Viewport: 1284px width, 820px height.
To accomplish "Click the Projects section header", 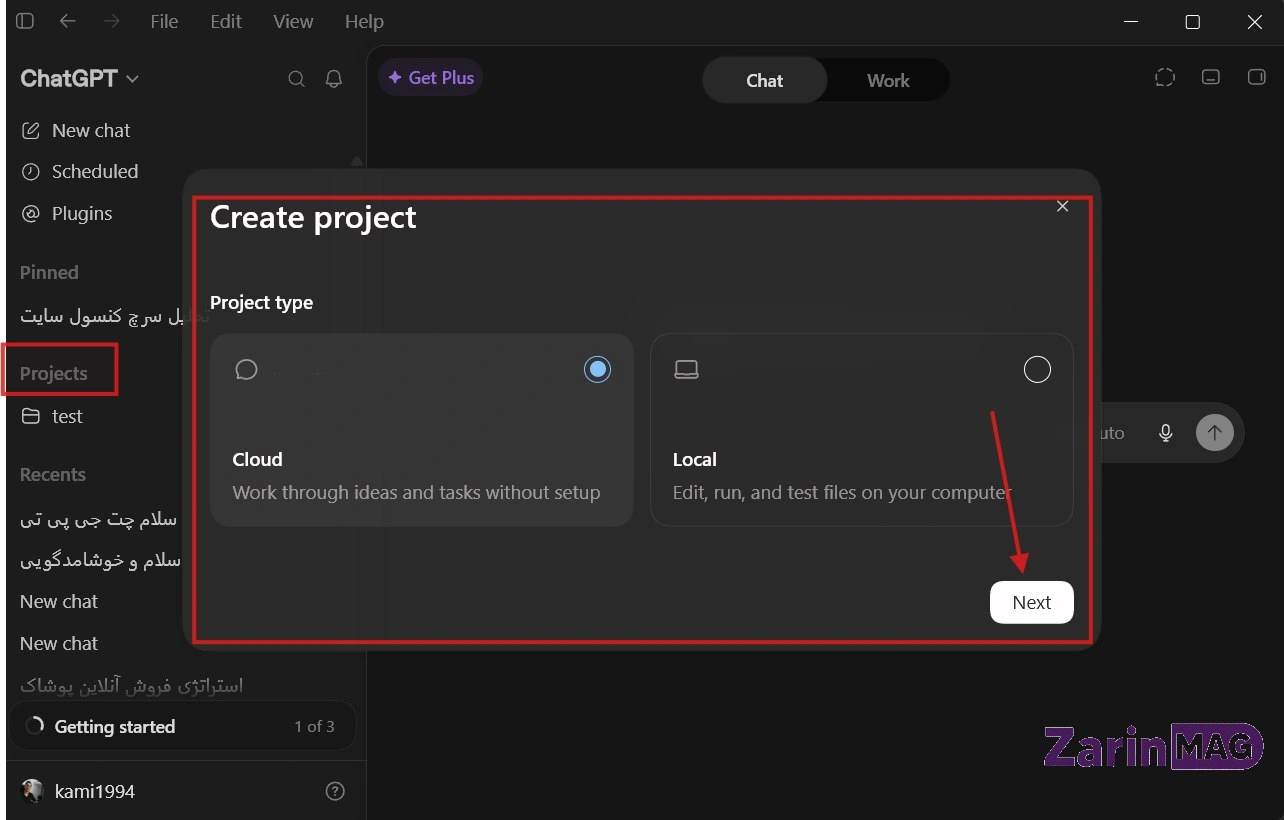I will [x=54, y=373].
